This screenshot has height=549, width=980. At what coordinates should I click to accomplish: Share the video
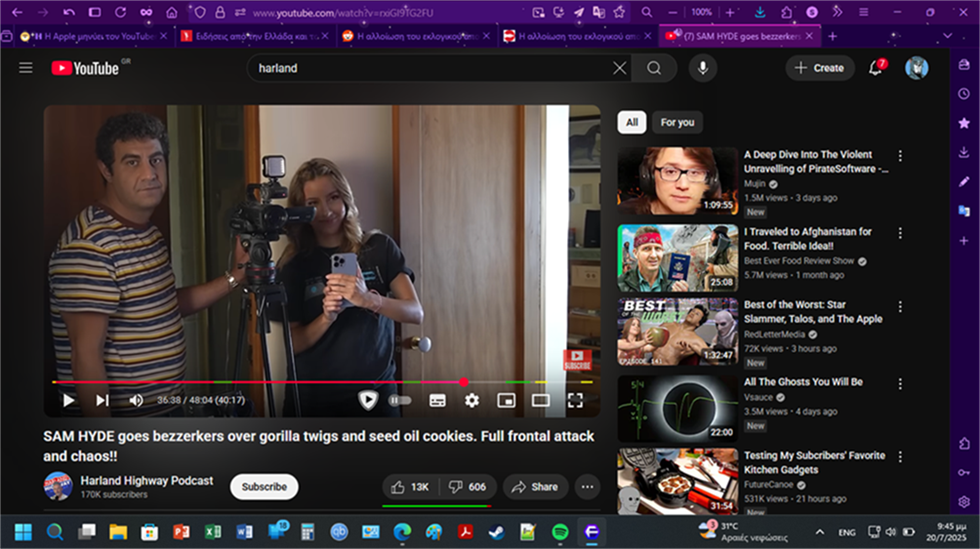(535, 486)
